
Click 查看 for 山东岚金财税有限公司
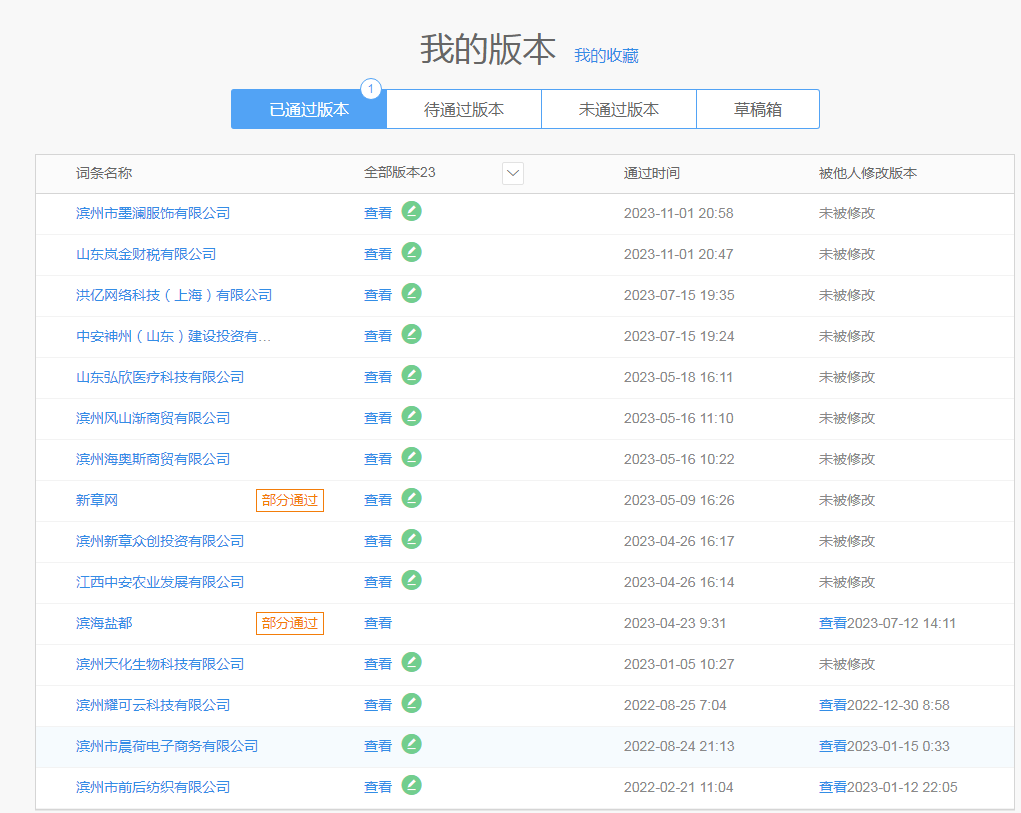tap(378, 255)
